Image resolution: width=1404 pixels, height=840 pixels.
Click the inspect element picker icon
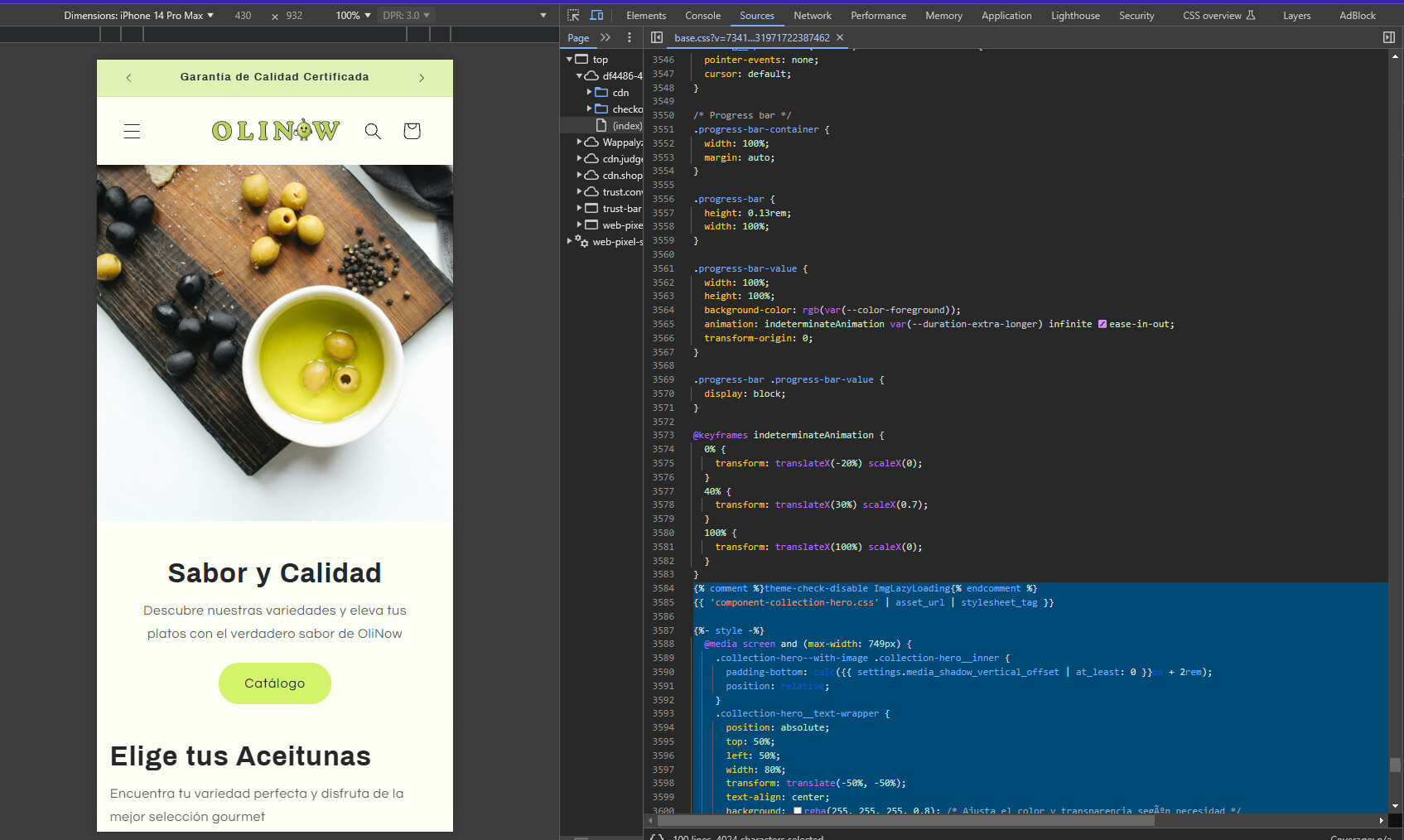click(x=573, y=15)
